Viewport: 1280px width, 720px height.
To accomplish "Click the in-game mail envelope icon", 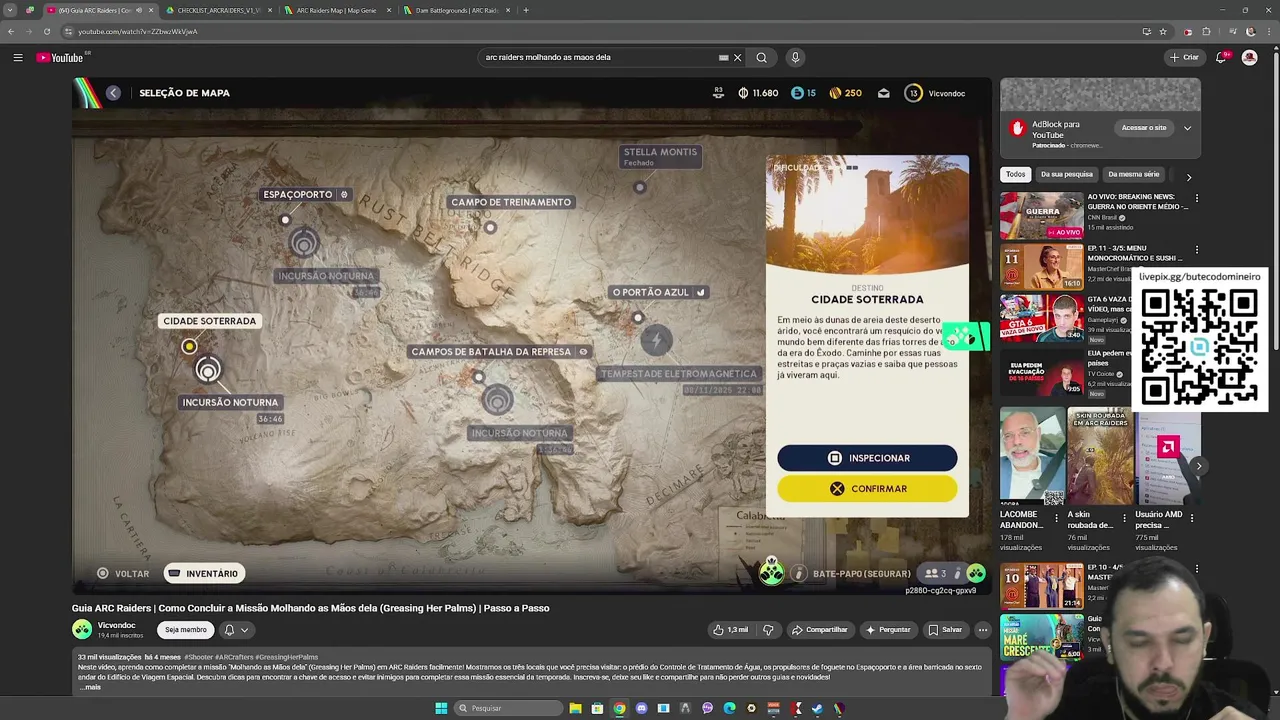I will coord(884,93).
